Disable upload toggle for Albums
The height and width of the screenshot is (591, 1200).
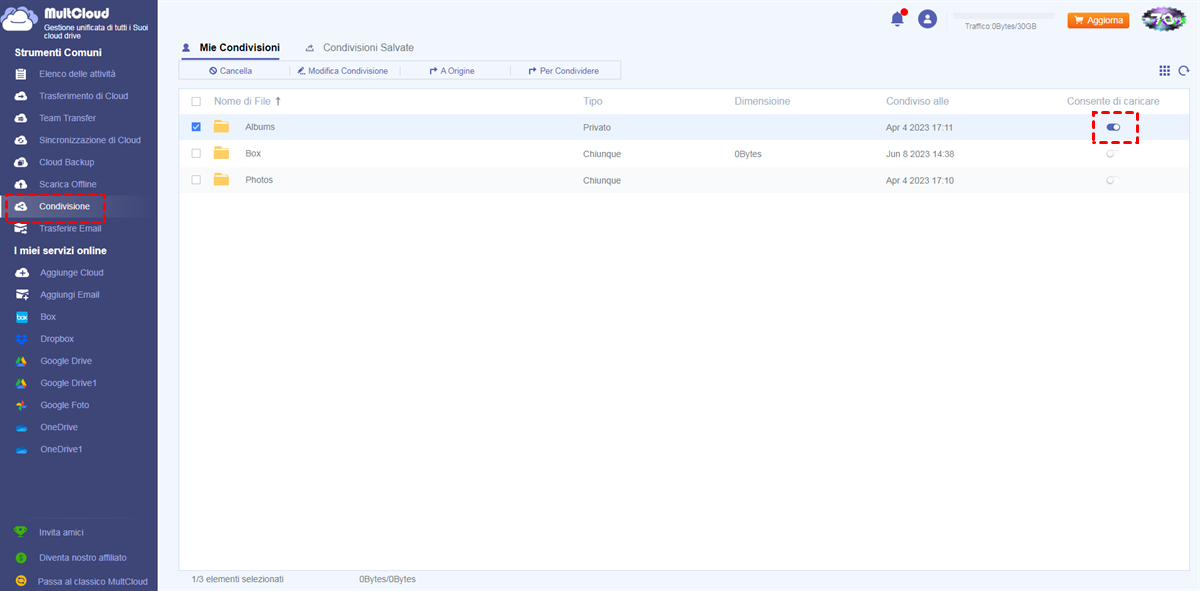coord(1113,127)
